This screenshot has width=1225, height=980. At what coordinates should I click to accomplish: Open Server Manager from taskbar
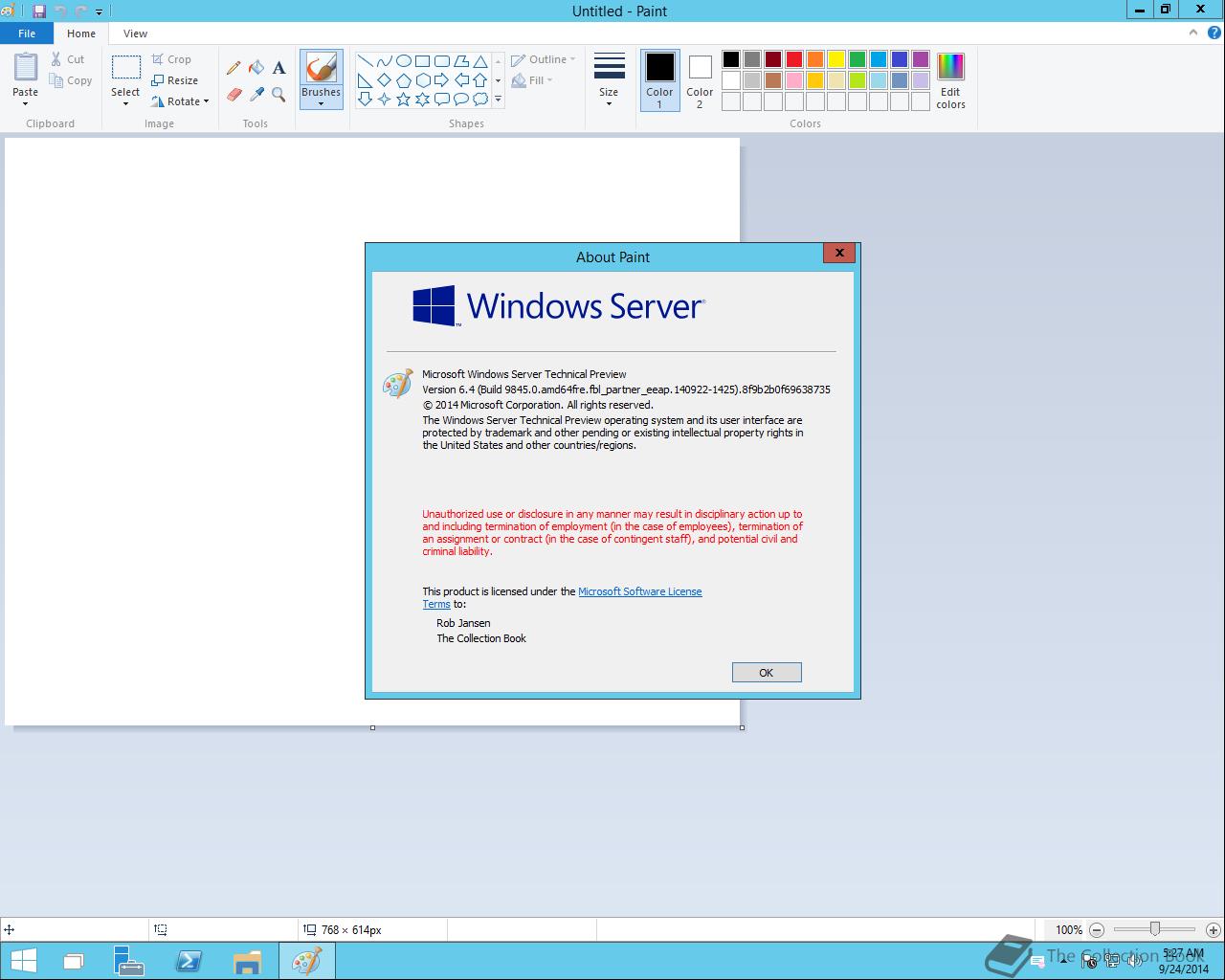click(x=129, y=961)
